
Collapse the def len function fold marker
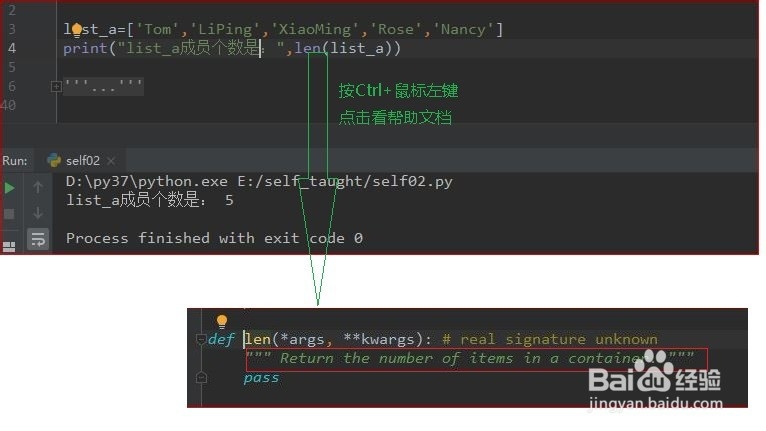pyautogui.click(x=201, y=339)
